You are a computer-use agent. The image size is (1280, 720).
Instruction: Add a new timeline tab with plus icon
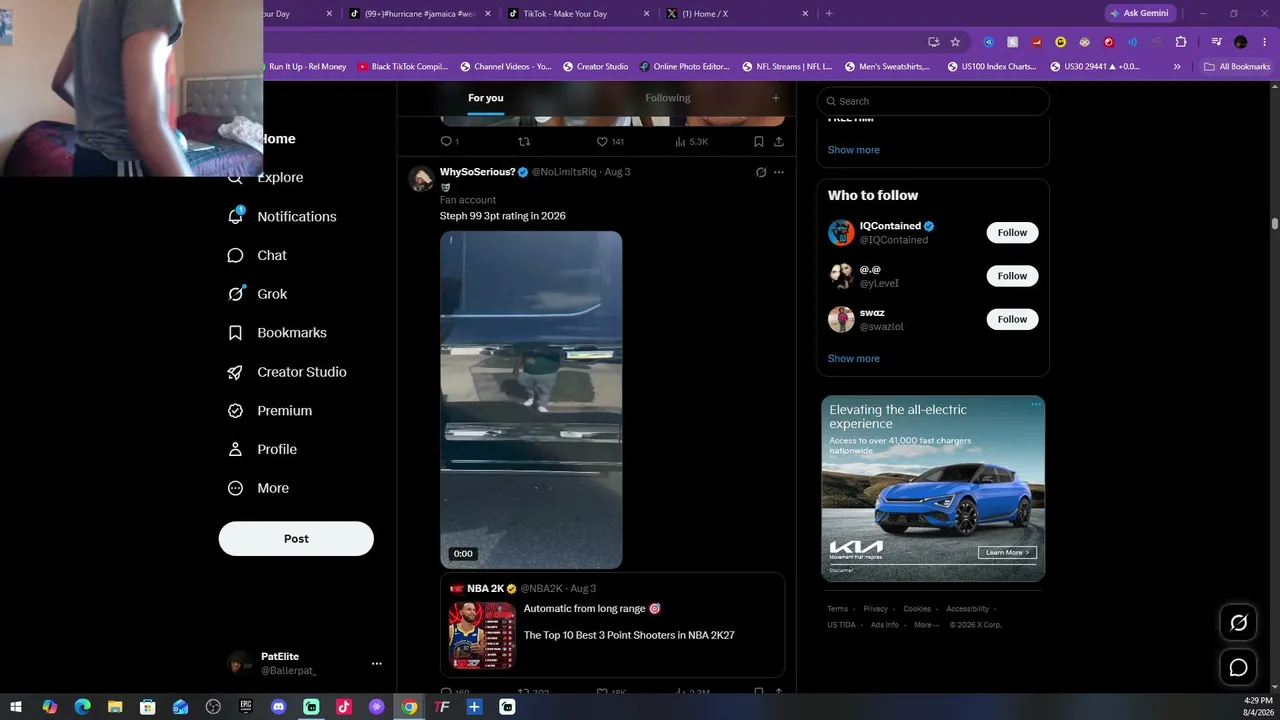(775, 98)
